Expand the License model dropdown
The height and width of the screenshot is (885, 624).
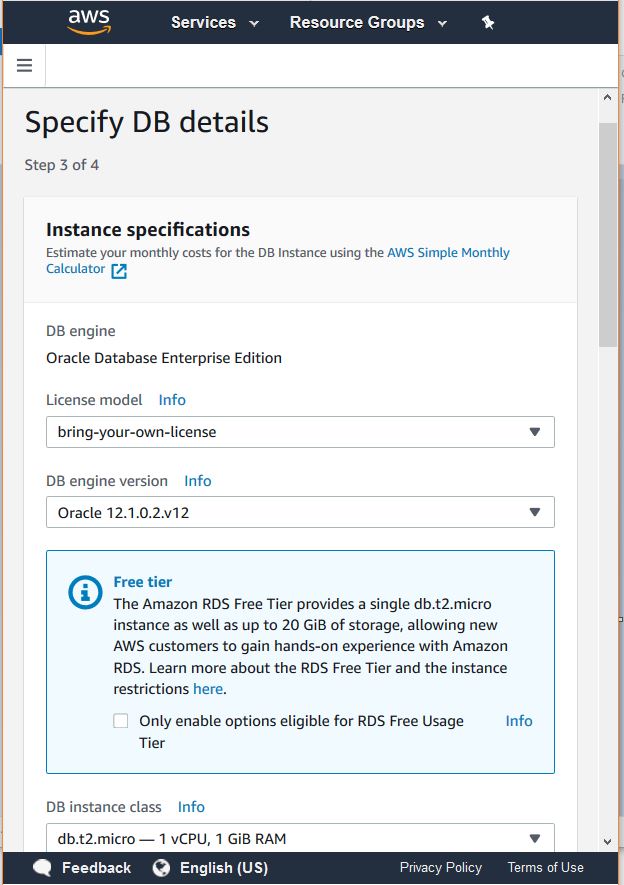[300, 432]
